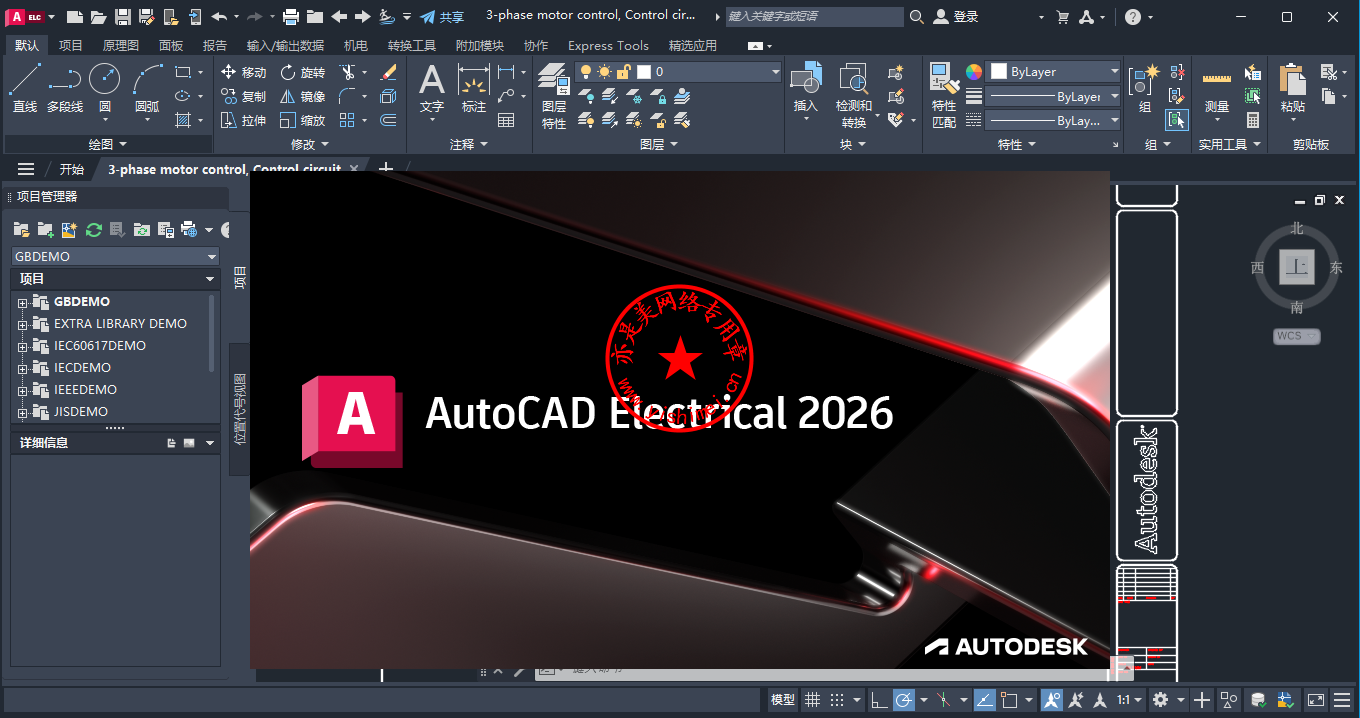Select the 圆弧 arc tool

click(147, 88)
